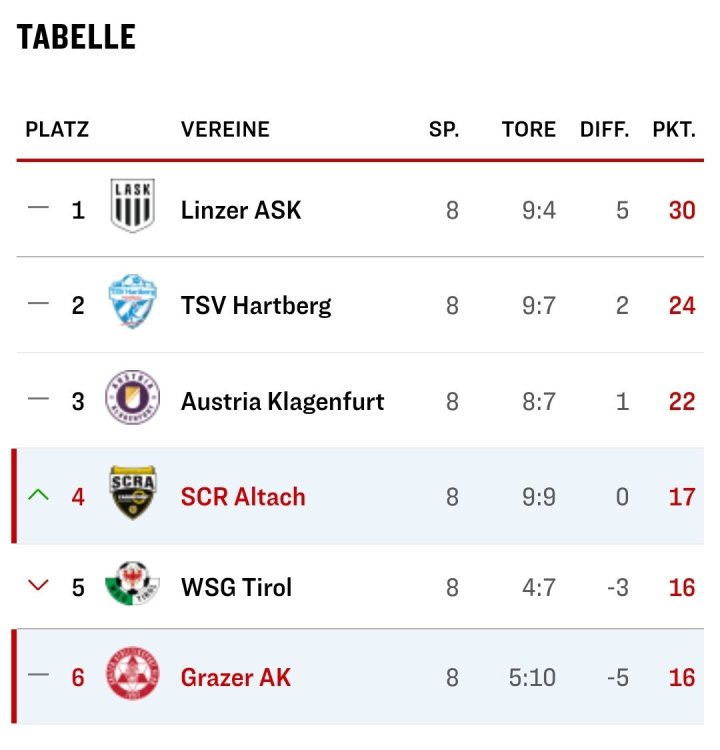
Task: Click the TABELLE heading
Action: coord(76,37)
